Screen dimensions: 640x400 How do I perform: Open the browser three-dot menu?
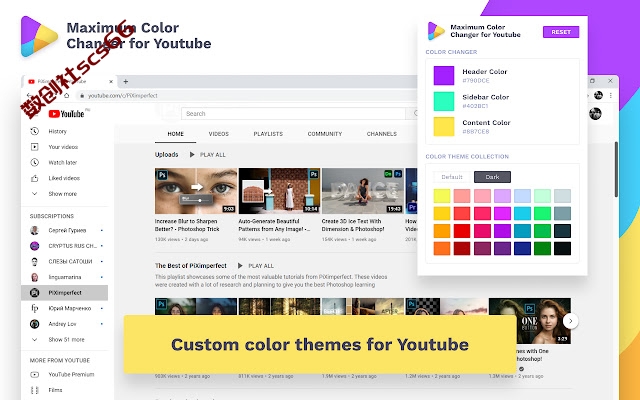point(611,96)
